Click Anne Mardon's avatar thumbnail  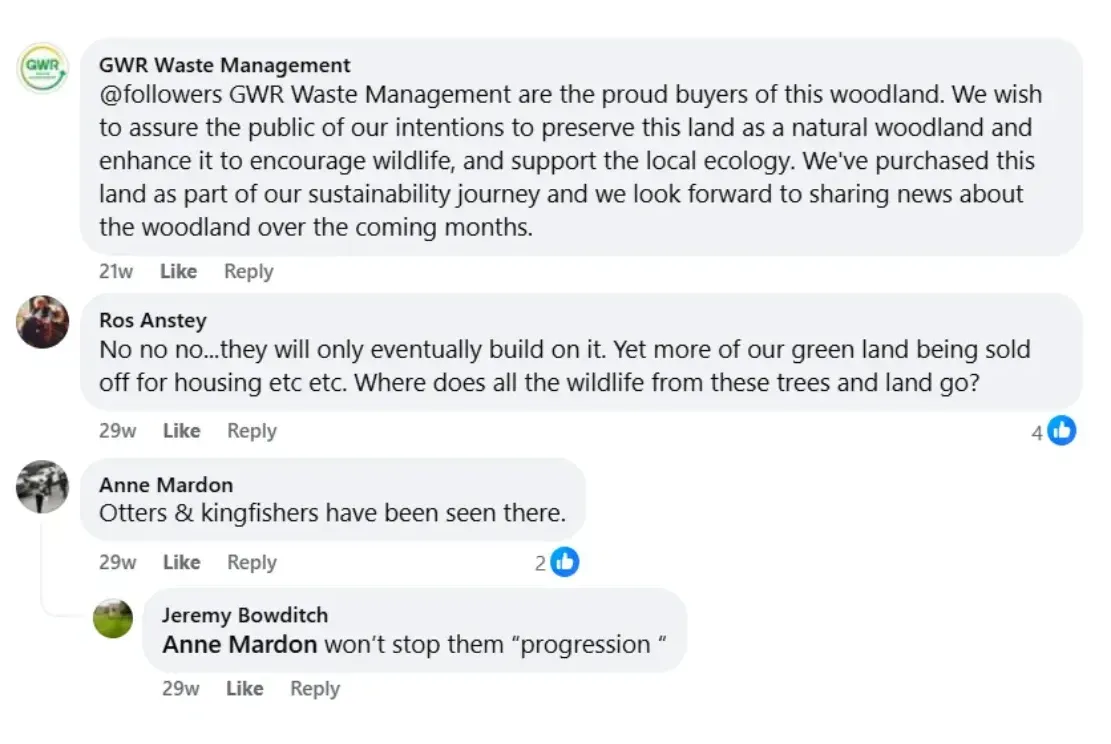coord(43,486)
